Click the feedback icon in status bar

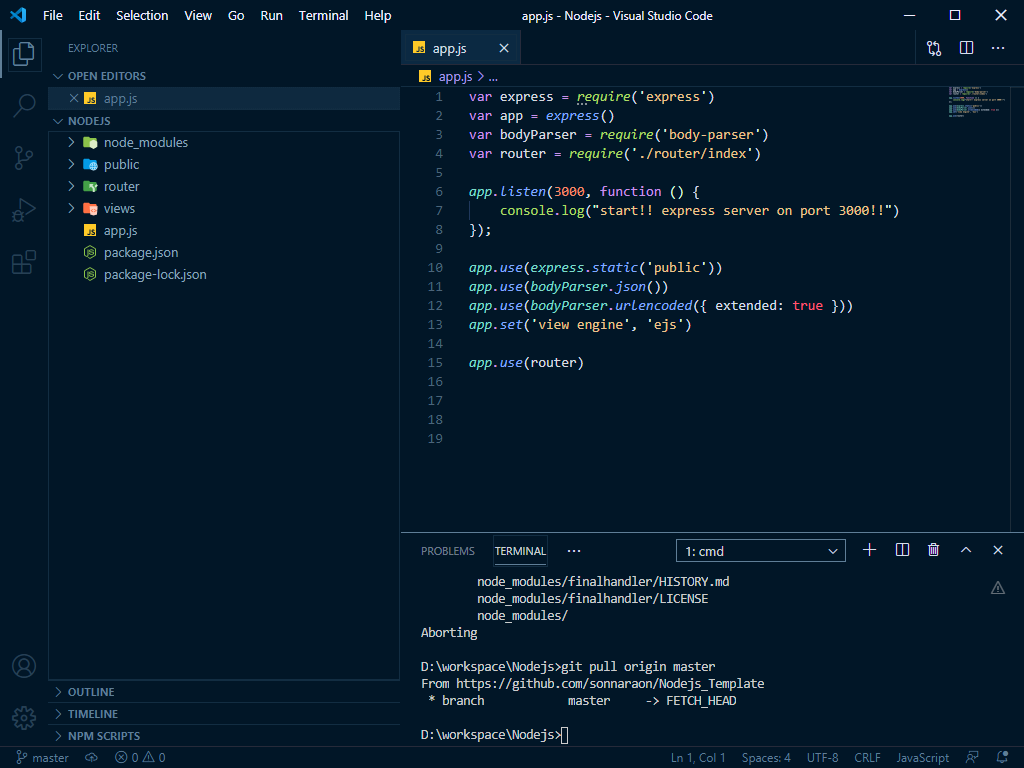tap(972, 758)
